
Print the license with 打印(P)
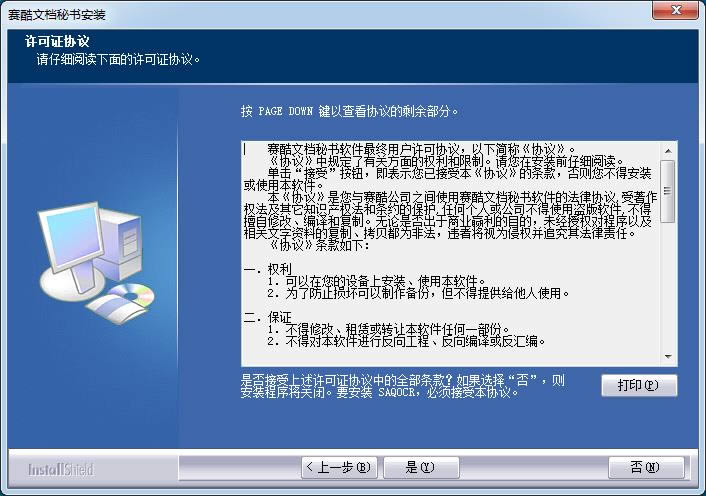point(639,385)
